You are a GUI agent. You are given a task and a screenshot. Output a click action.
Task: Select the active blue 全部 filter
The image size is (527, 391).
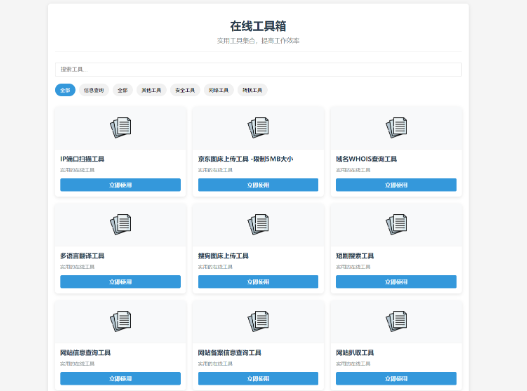(65, 90)
